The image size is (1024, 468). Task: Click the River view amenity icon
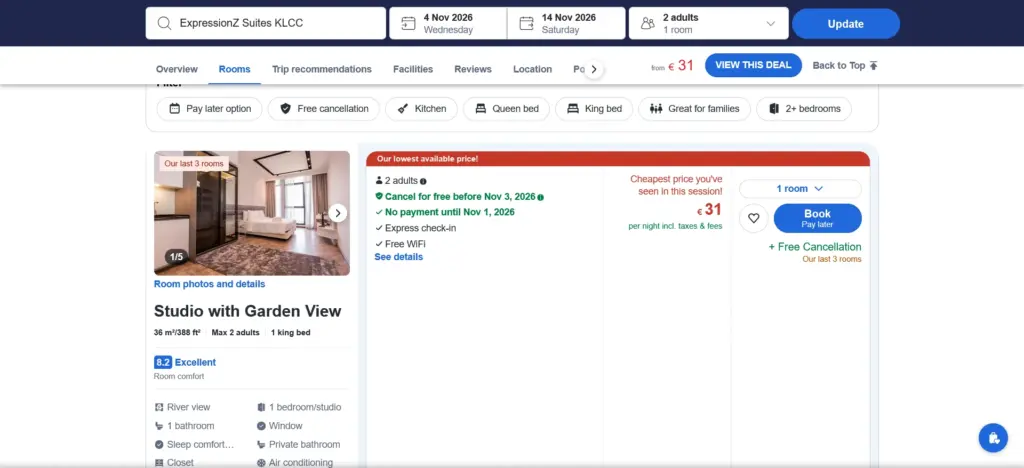pos(159,407)
